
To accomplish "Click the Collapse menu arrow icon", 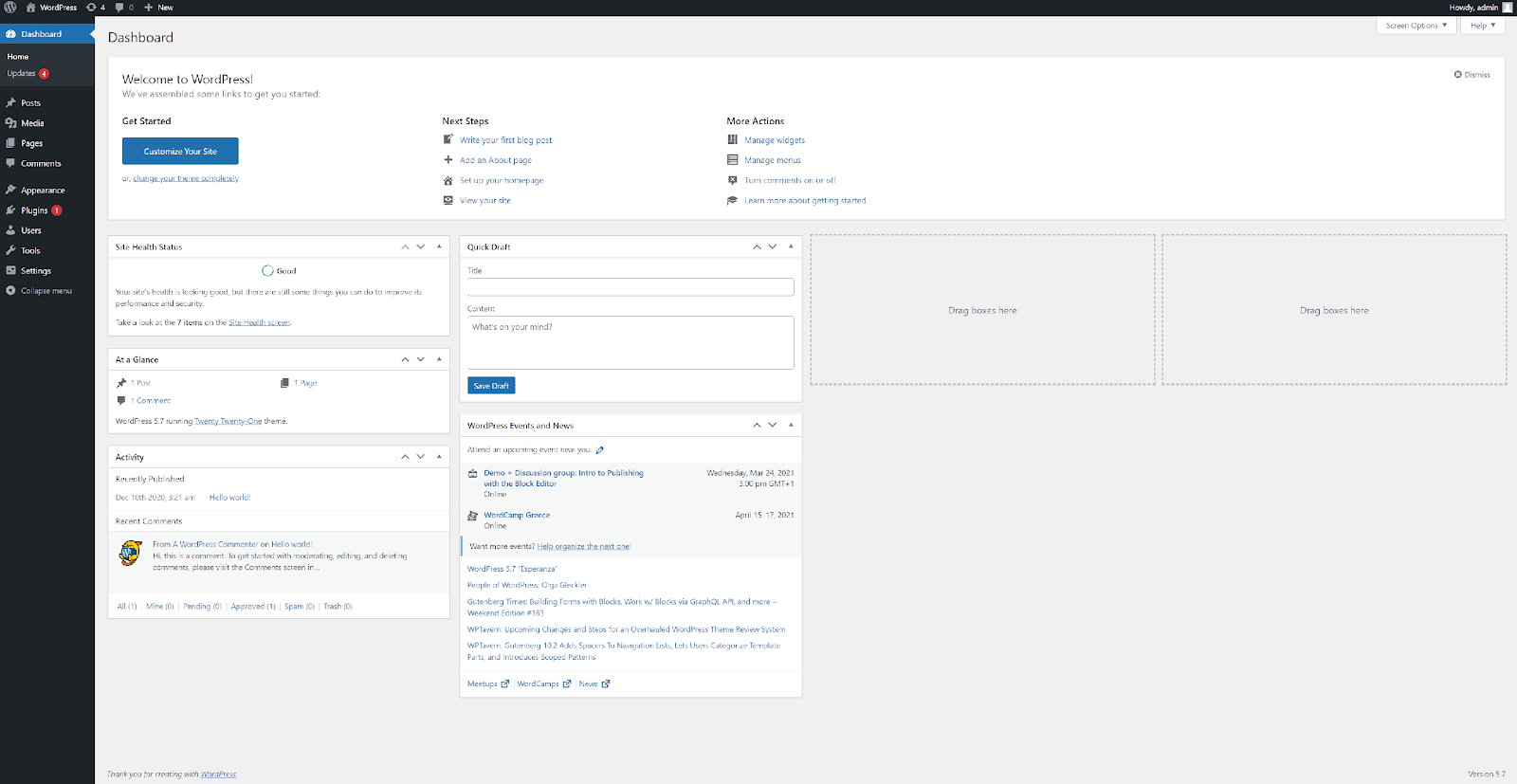I will tap(10, 290).
